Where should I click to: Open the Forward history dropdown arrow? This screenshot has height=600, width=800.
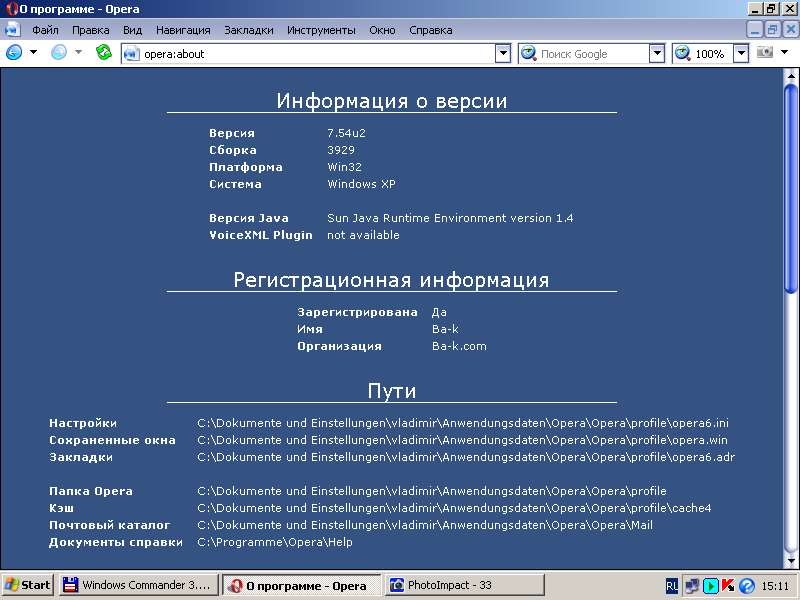point(79,52)
